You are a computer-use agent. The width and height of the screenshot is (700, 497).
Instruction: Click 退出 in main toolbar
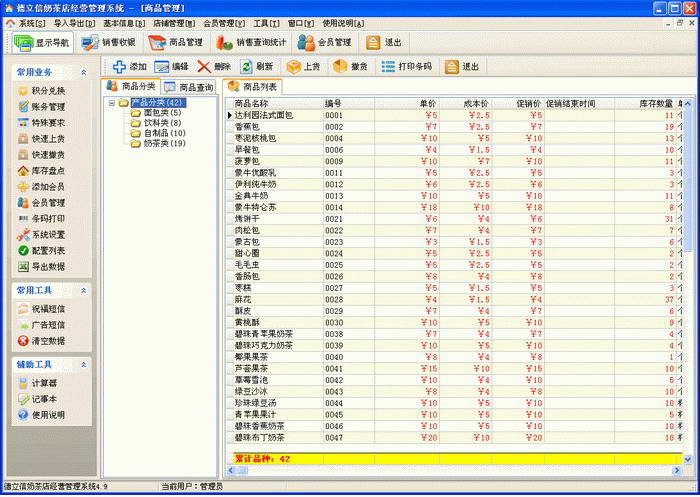tap(383, 43)
